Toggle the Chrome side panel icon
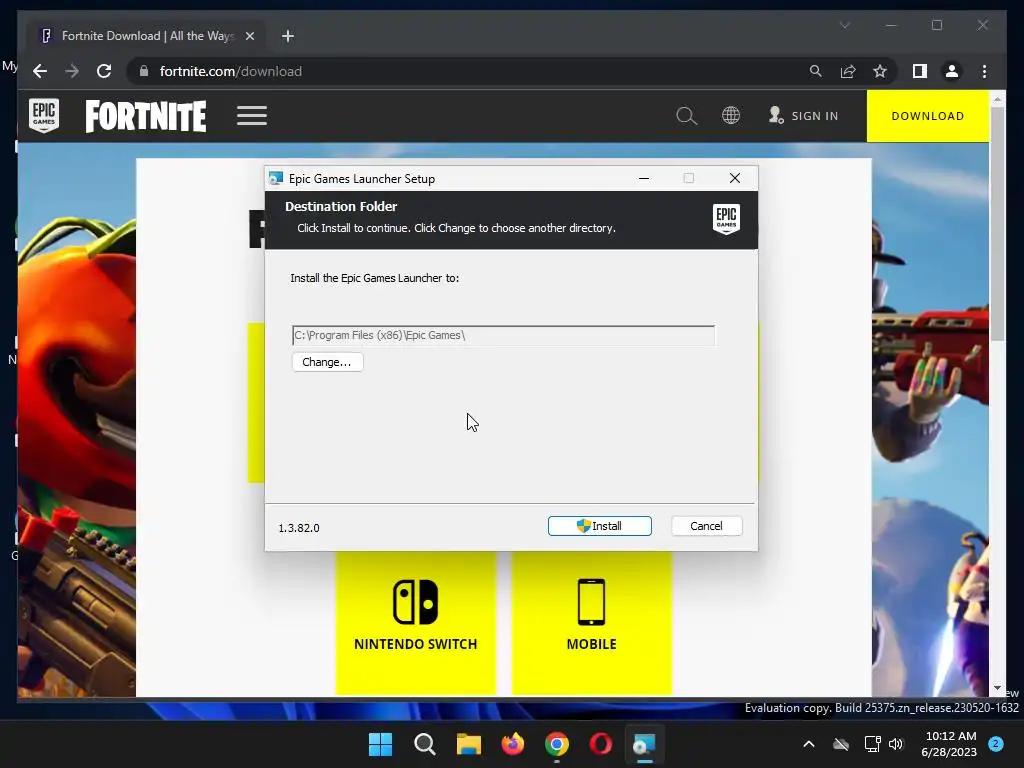The width and height of the screenshot is (1024, 768). coord(920,71)
